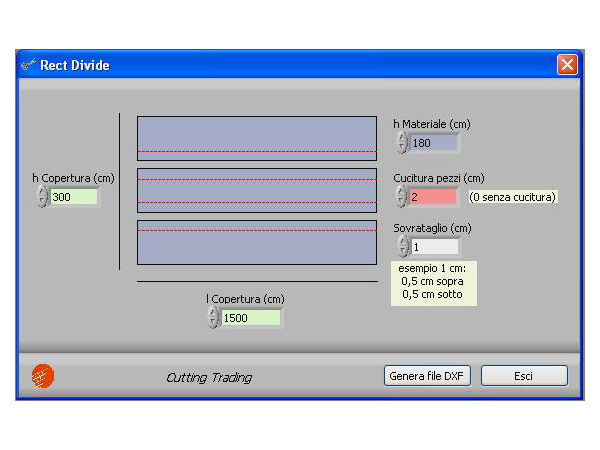The height and width of the screenshot is (450, 600).
Task: Click the top rectangle in the preview
Action: pos(257,139)
